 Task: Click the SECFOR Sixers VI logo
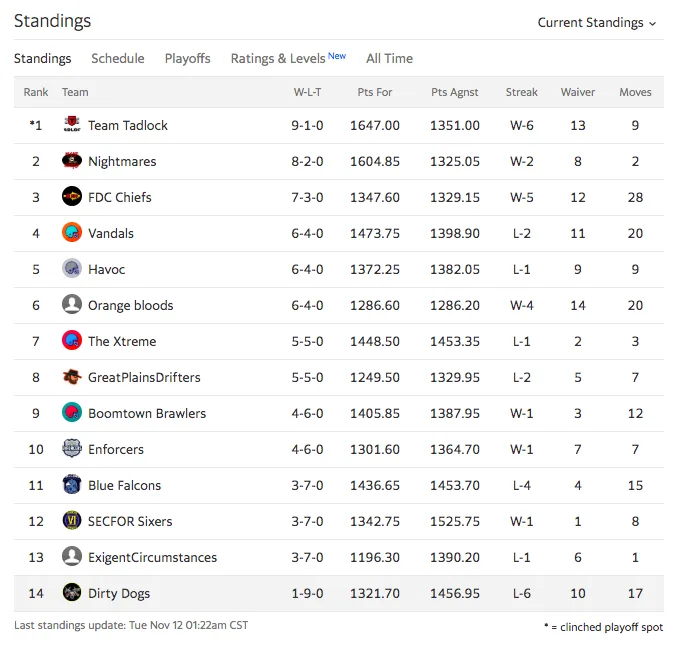tap(72, 520)
